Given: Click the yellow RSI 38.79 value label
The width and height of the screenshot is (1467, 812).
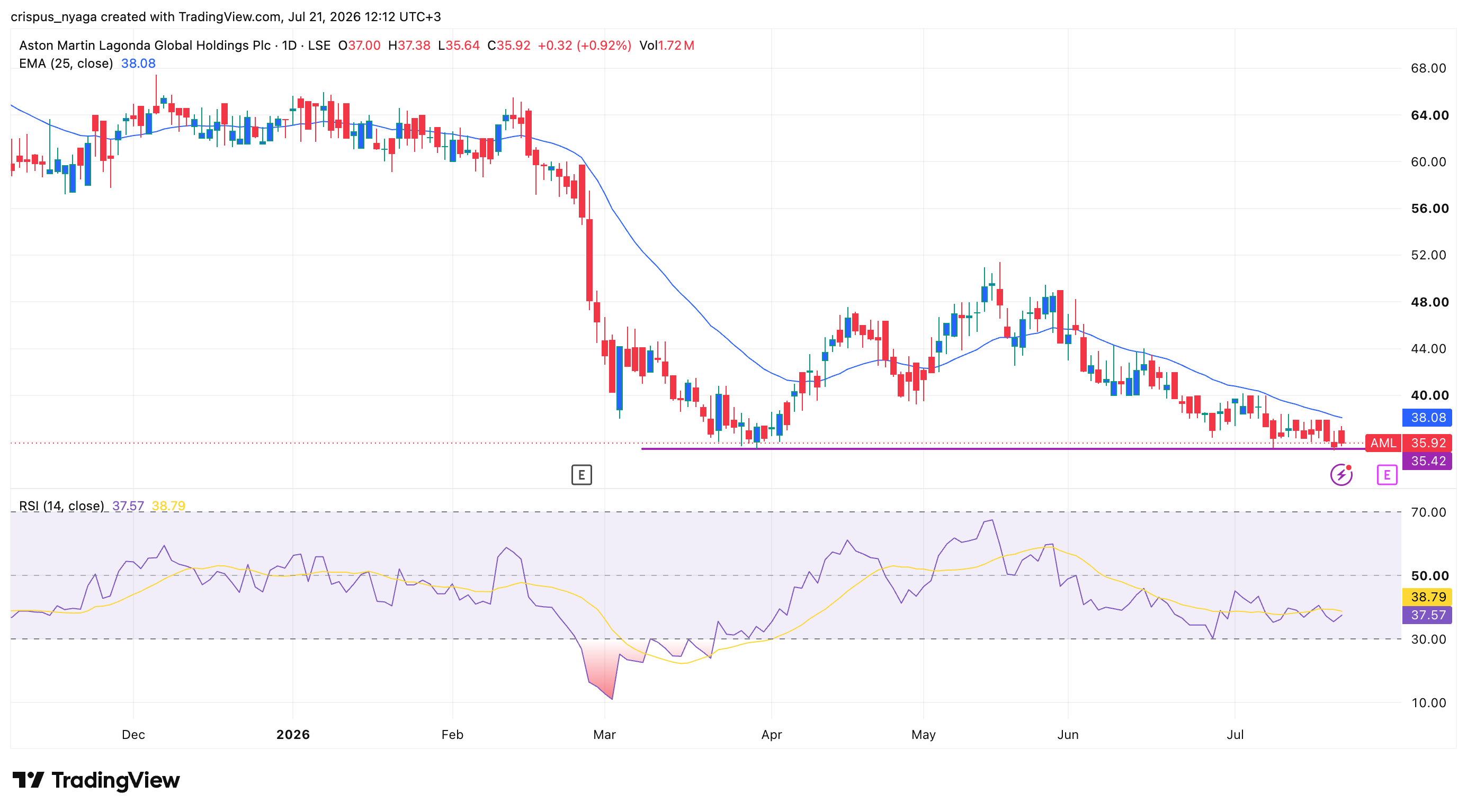Looking at the screenshot, I should (x=1427, y=597).
